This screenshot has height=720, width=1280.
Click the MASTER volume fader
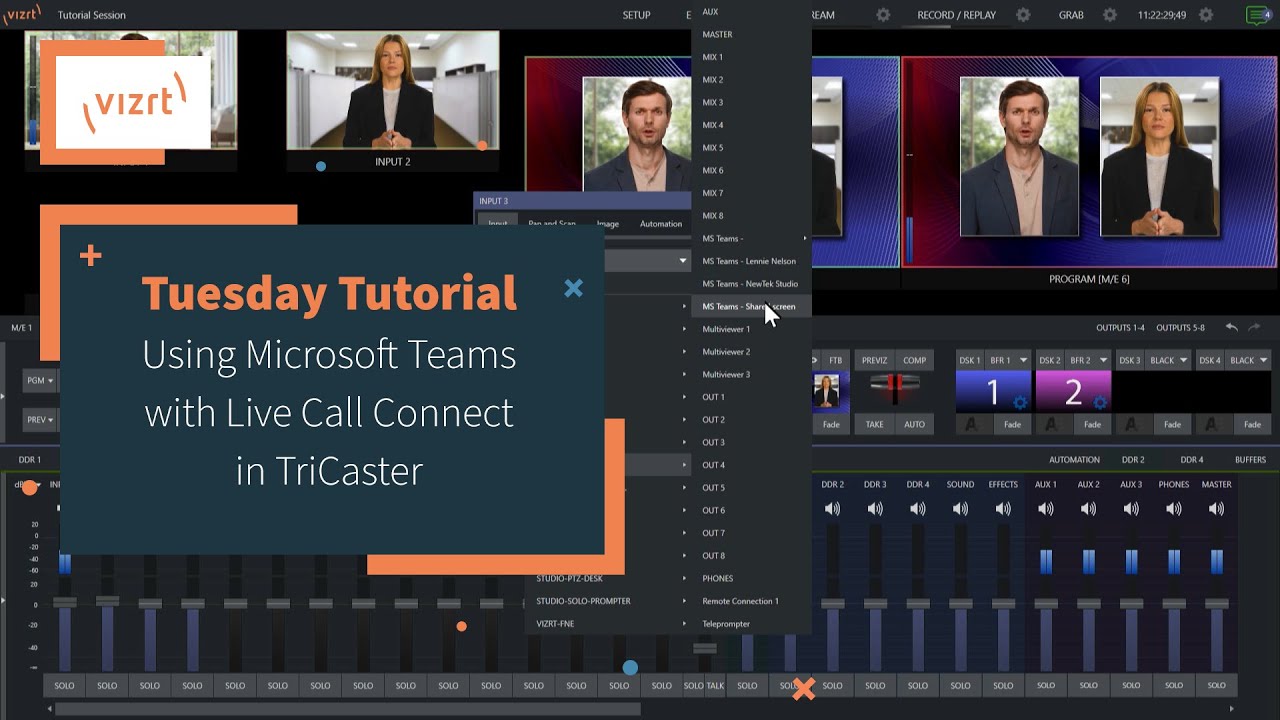1216,604
